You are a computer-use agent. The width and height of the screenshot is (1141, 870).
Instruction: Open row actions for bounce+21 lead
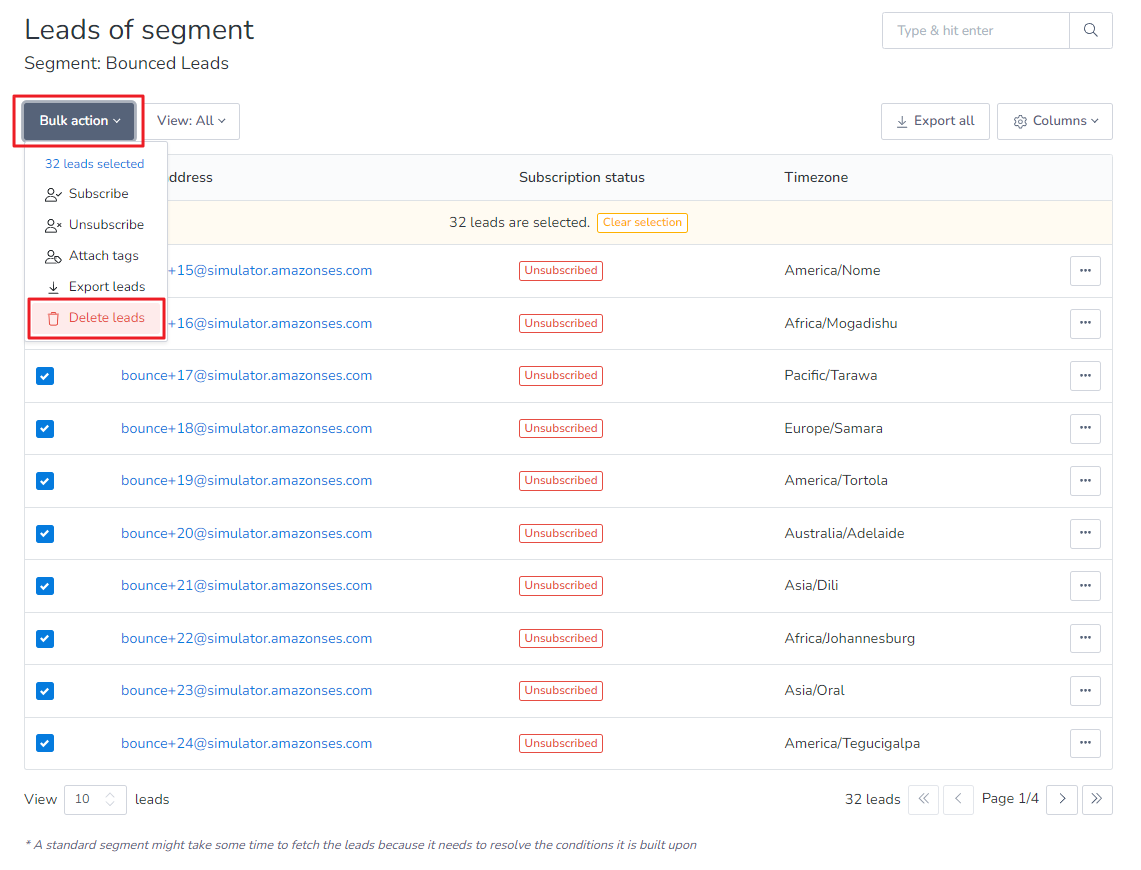(1085, 586)
